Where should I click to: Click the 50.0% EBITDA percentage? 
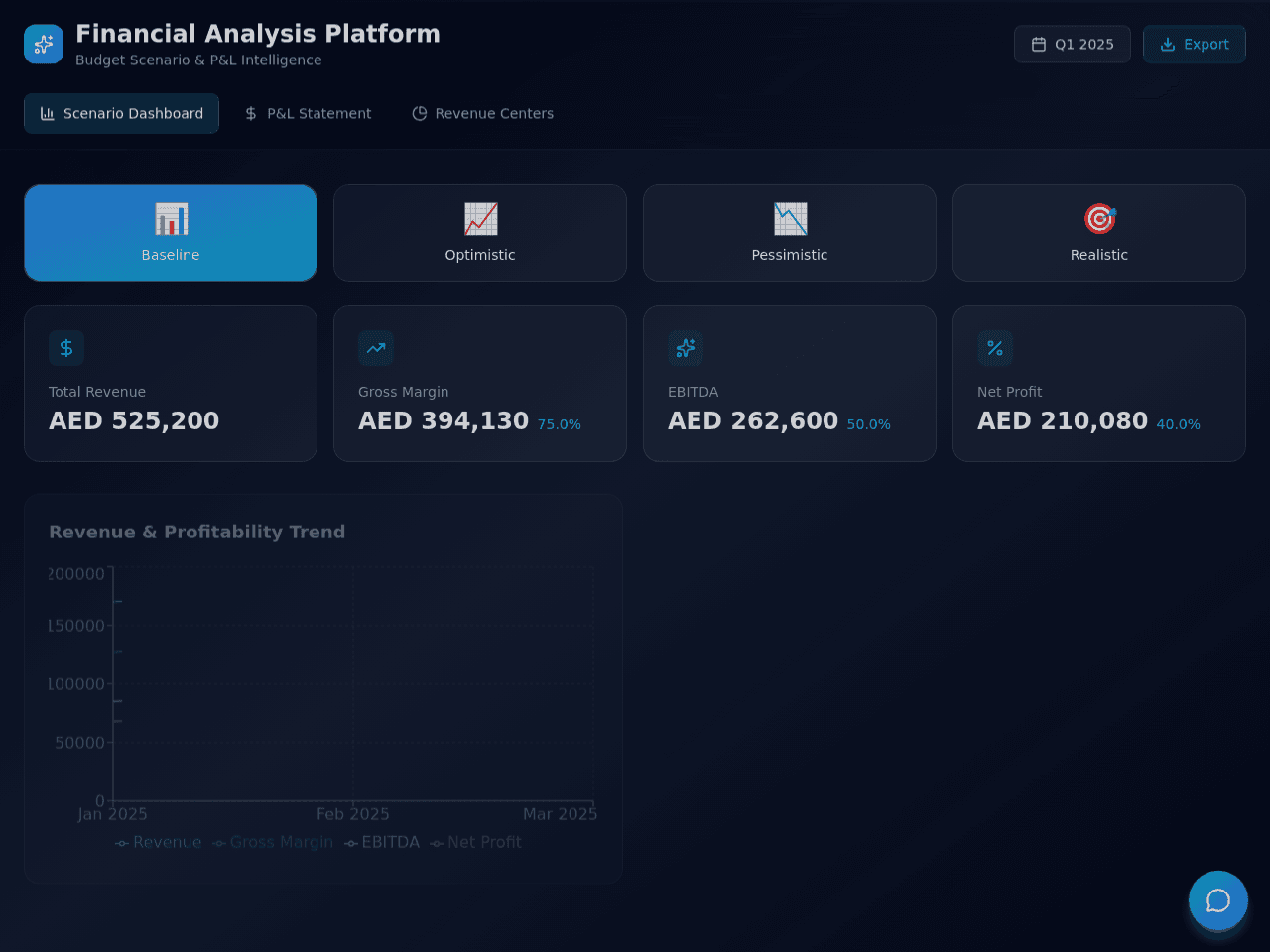[869, 424]
